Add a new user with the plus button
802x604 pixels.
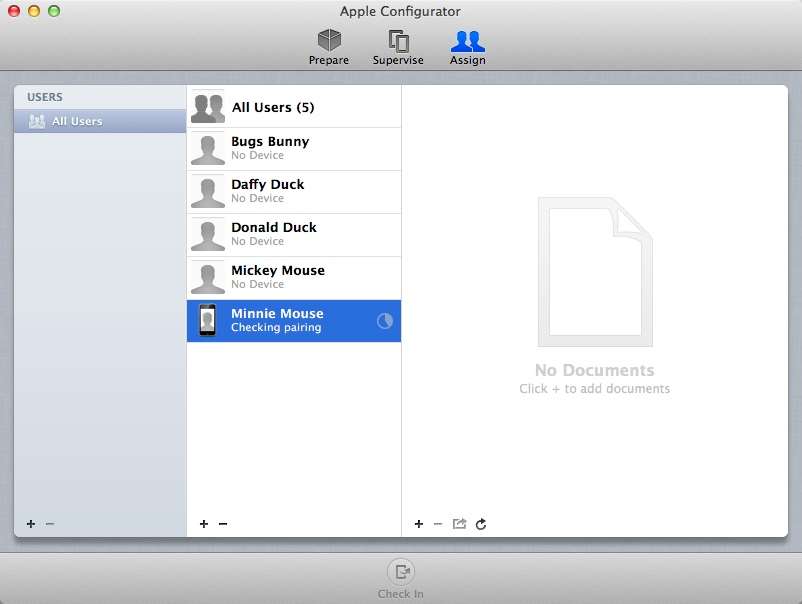[203, 523]
